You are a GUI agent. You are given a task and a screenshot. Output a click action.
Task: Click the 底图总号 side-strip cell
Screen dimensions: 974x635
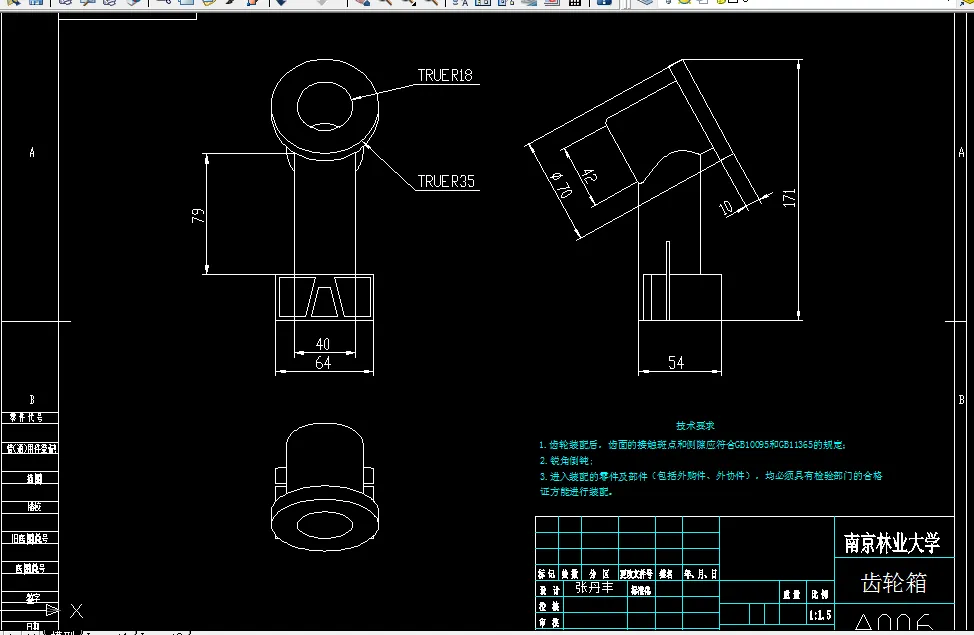[x=30, y=568]
